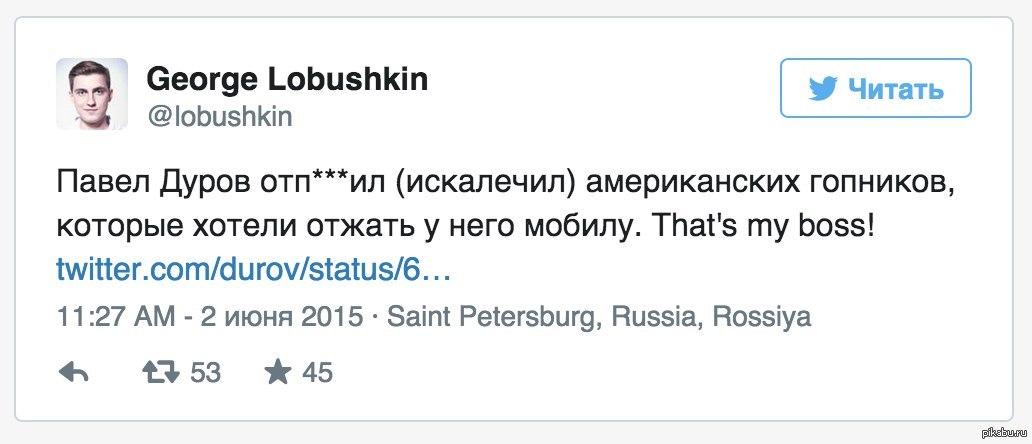View the 45 favorites count
This screenshot has width=1032, height=444.
point(316,373)
